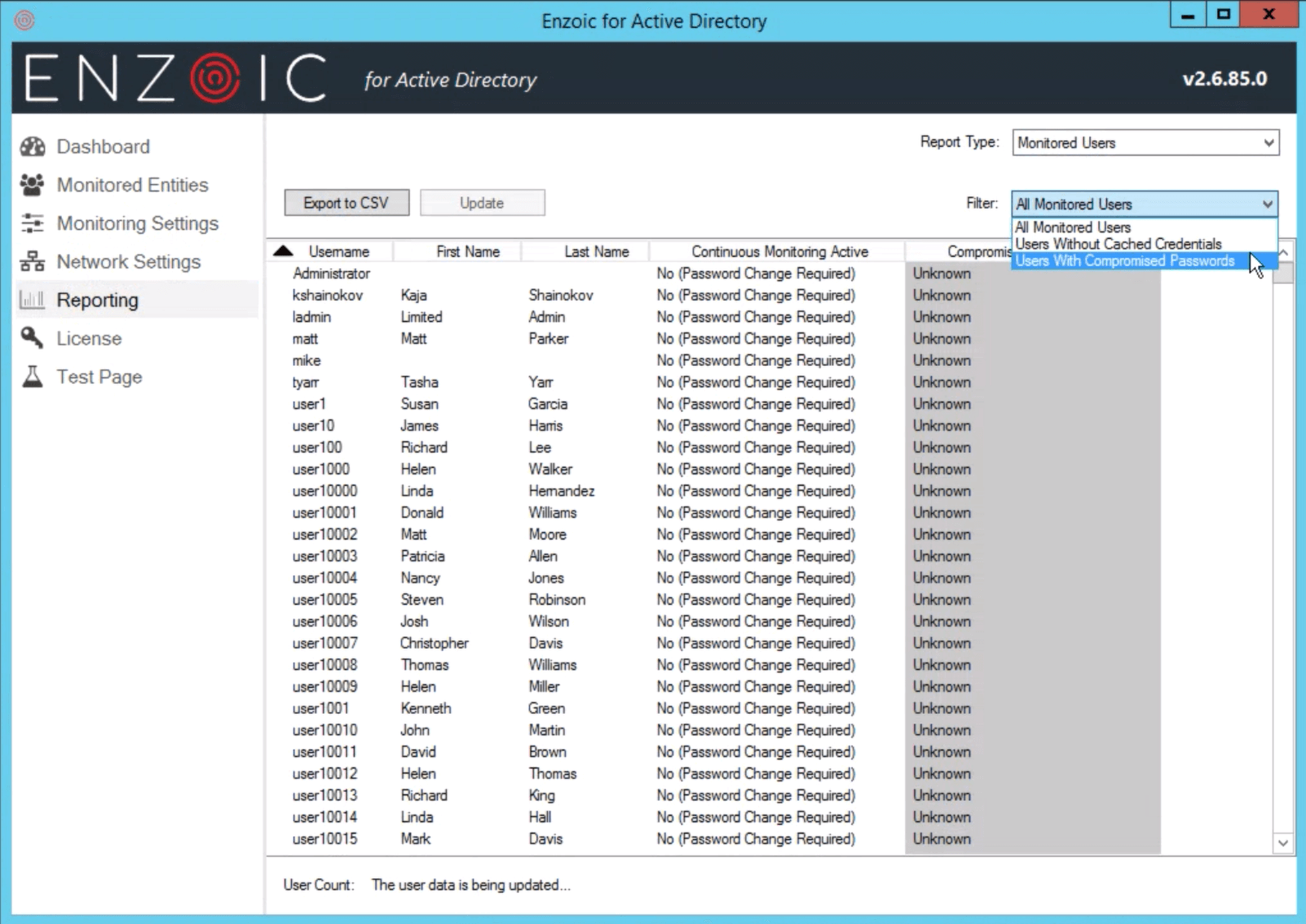The image size is (1306, 924).
Task: Open the Report Type dropdown
Action: point(1145,143)
